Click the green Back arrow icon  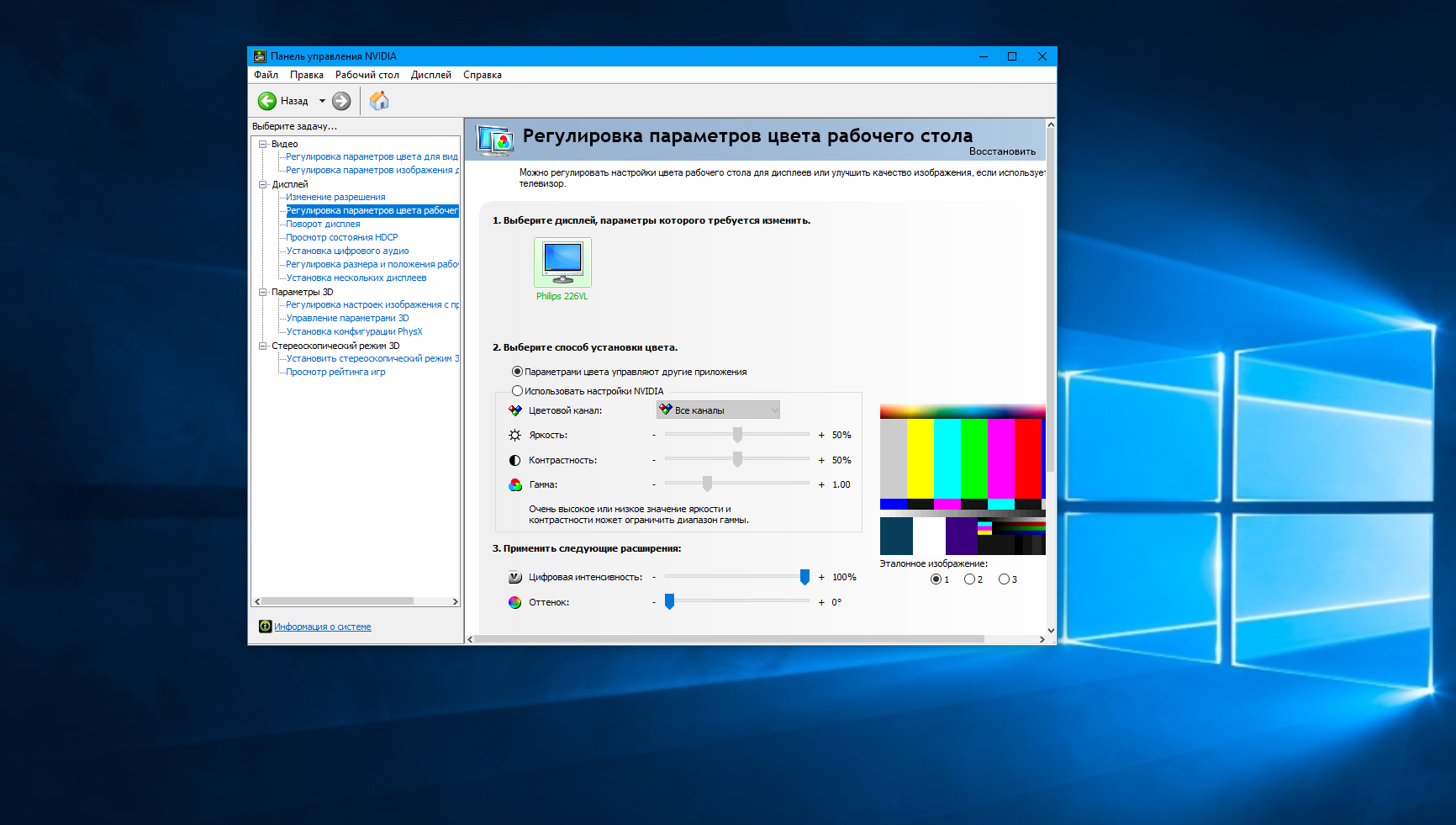point(267,101)
